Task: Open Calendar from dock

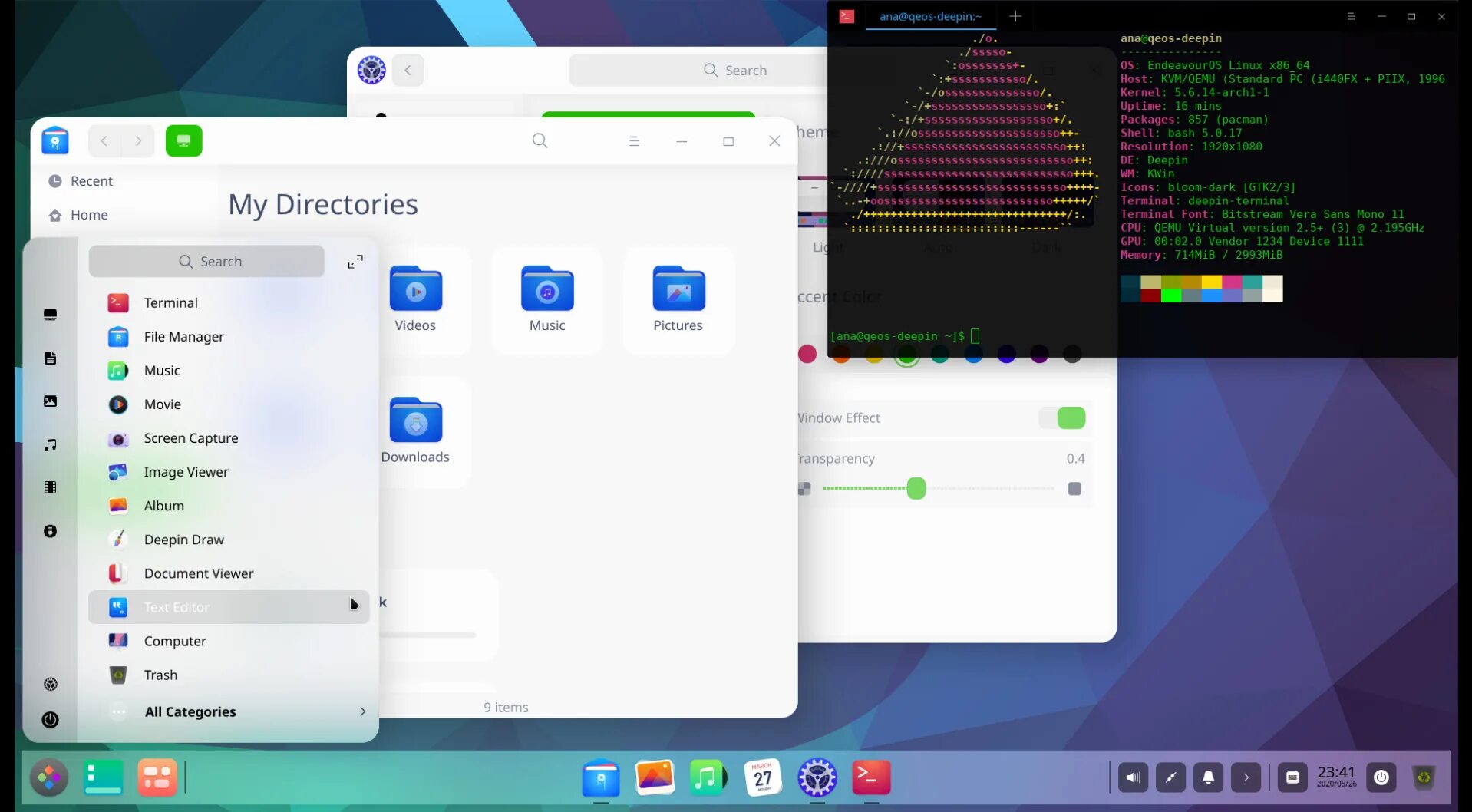Action: coord(763,777)
